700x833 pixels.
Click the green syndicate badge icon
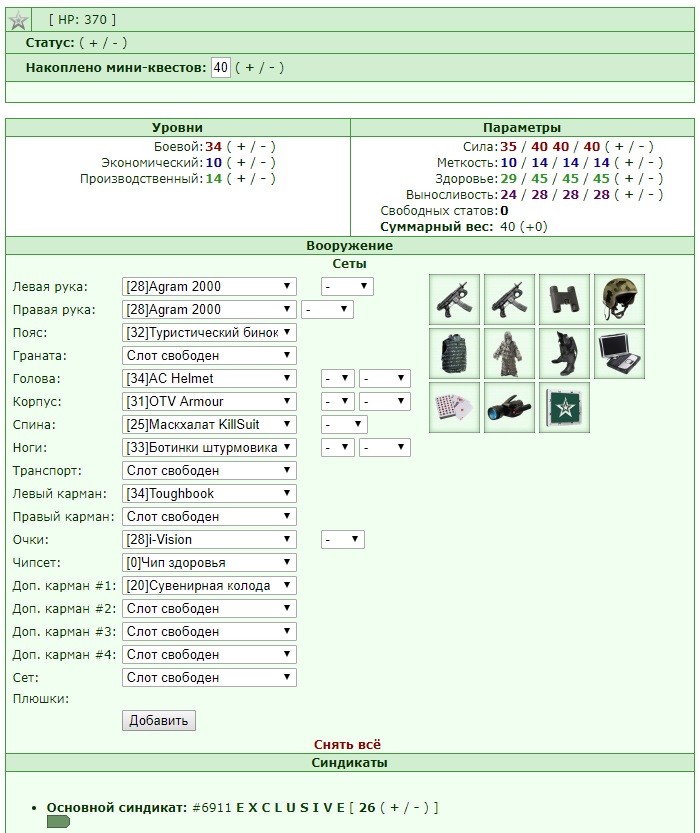58,822
